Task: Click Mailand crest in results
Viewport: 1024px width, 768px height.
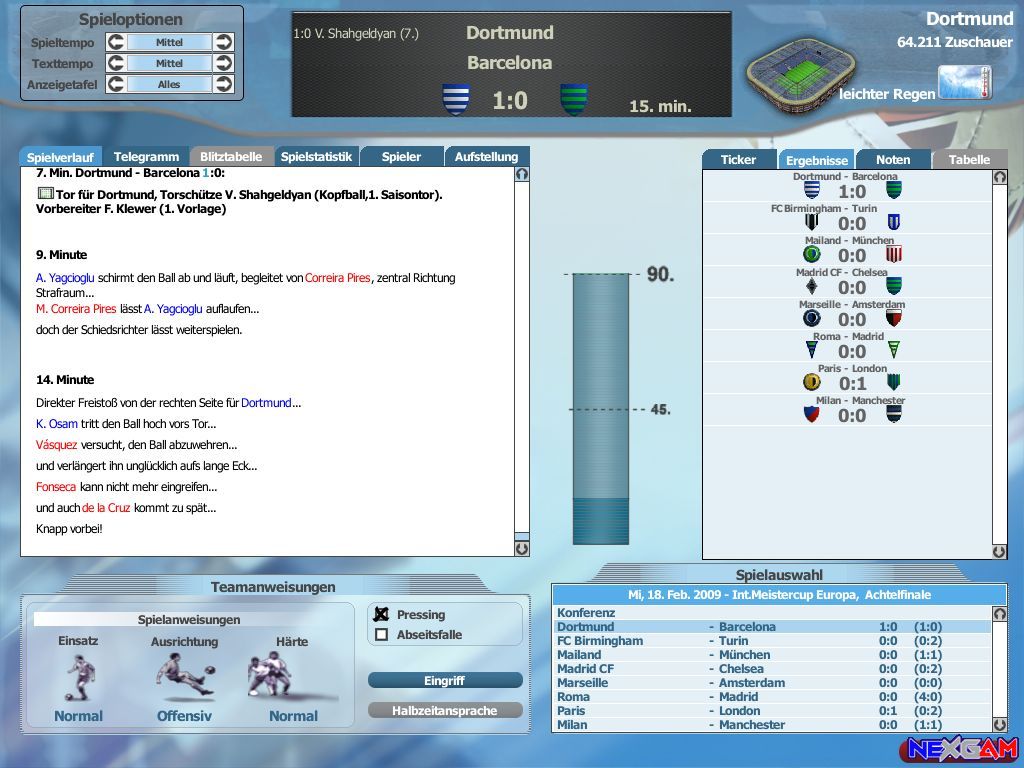Action: 811,254
